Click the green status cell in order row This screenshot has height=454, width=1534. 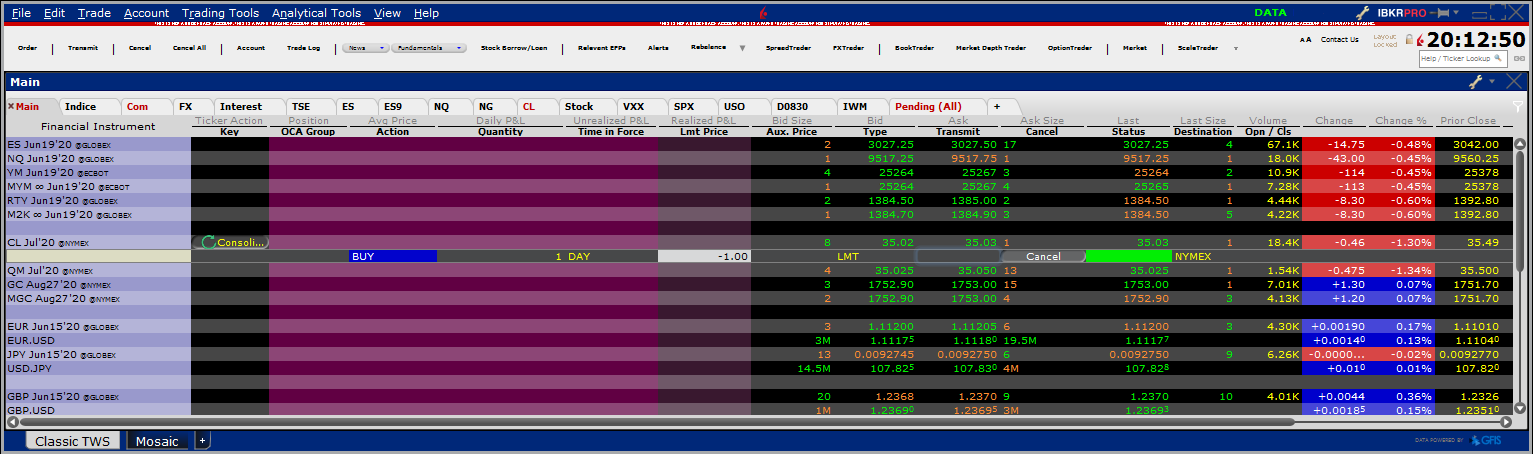click(x=1129, y=256)
